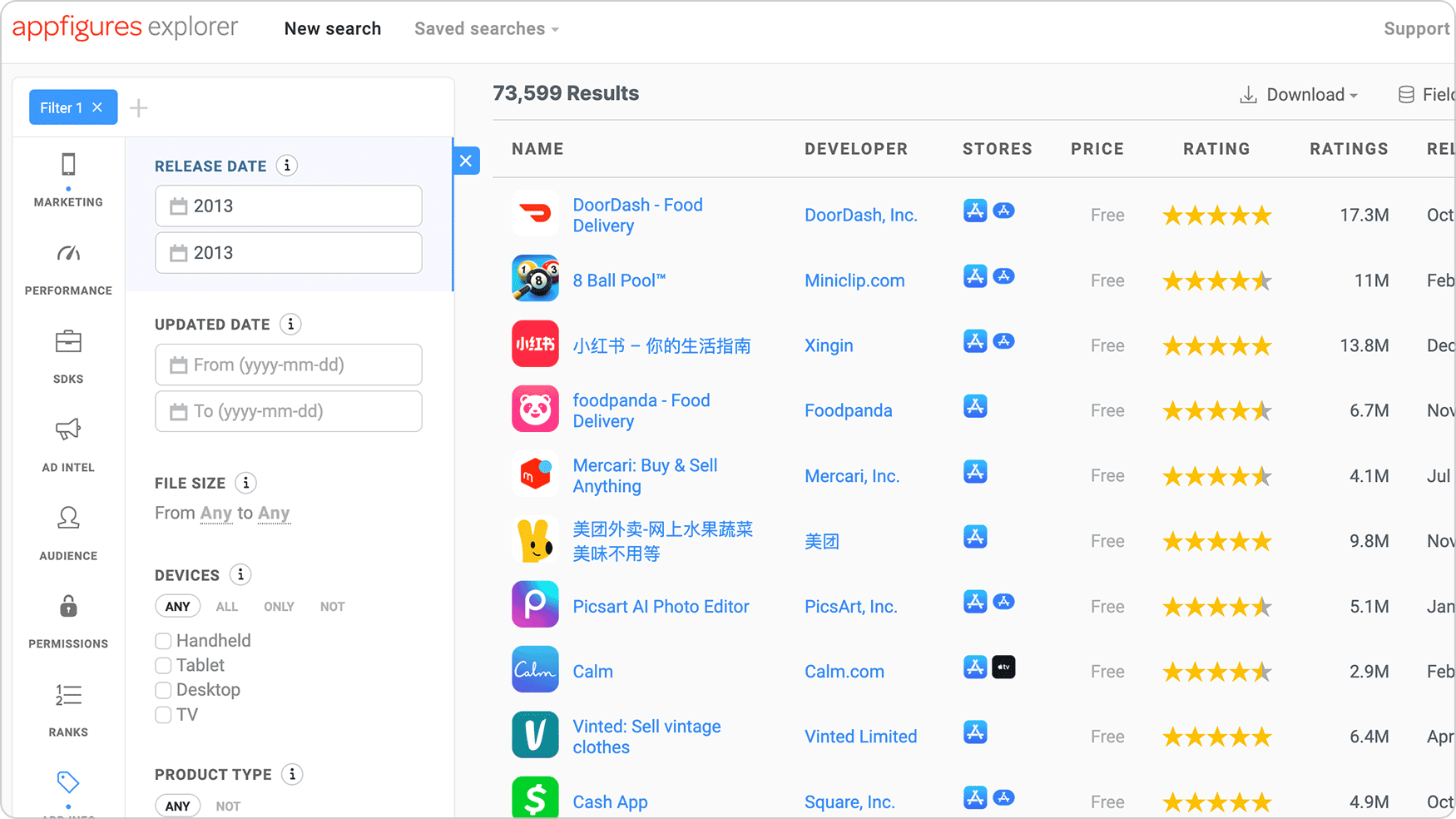Switch to New search

332,28
